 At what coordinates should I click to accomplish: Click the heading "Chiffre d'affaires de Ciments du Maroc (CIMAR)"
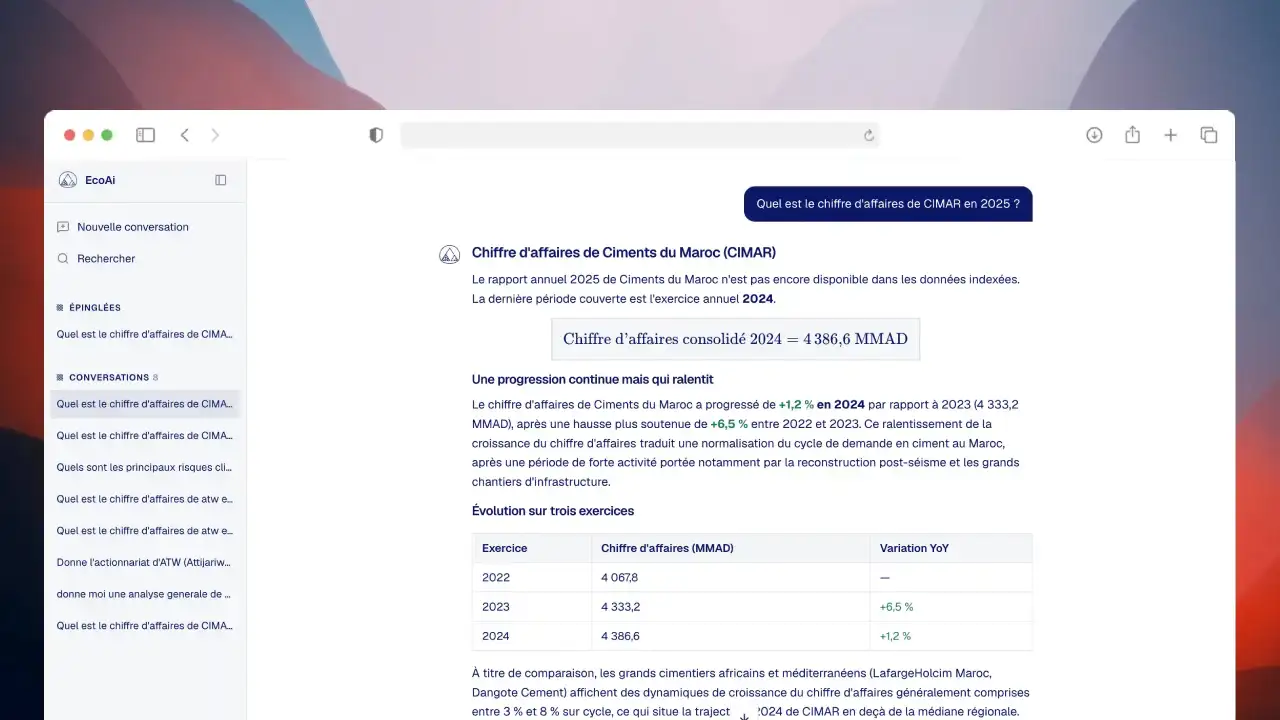(x=624, y=252)
